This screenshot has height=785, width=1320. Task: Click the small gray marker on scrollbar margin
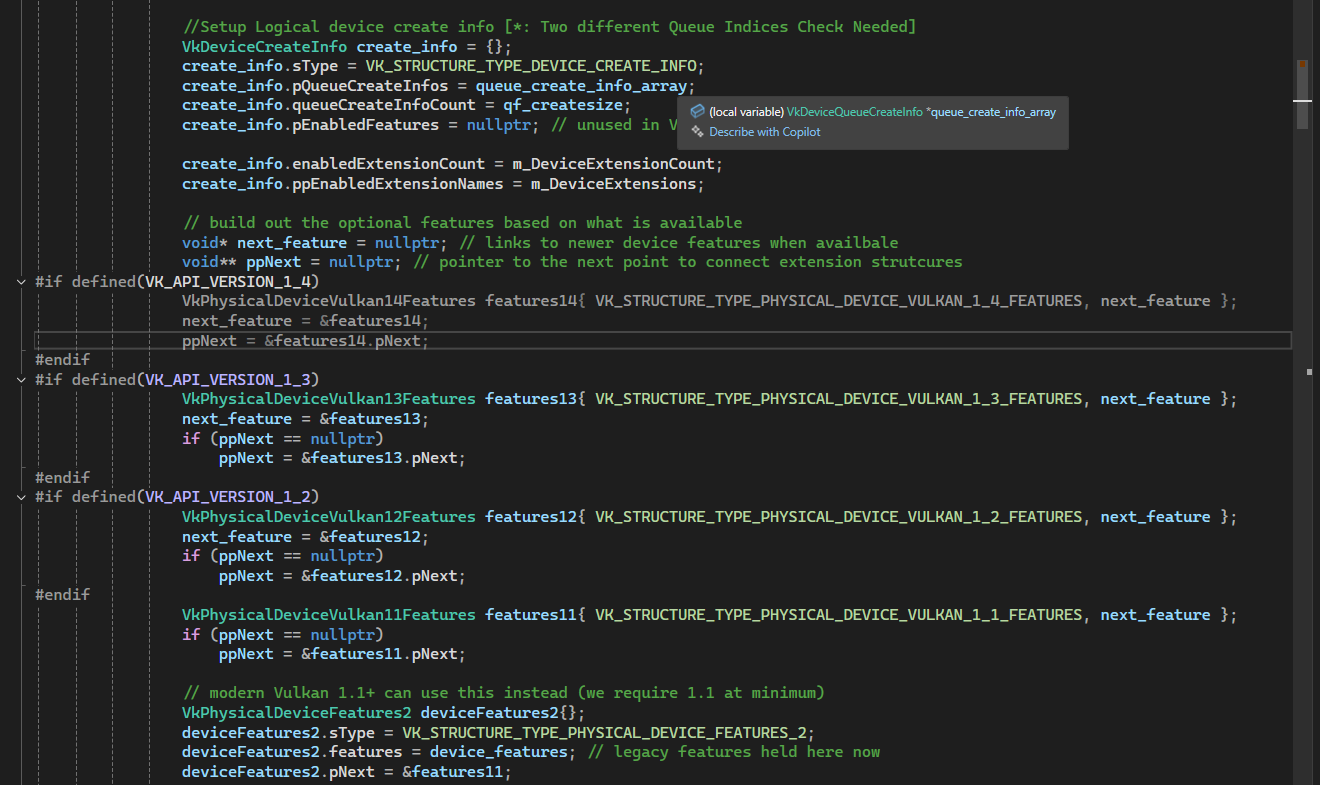click(1310, 371)
